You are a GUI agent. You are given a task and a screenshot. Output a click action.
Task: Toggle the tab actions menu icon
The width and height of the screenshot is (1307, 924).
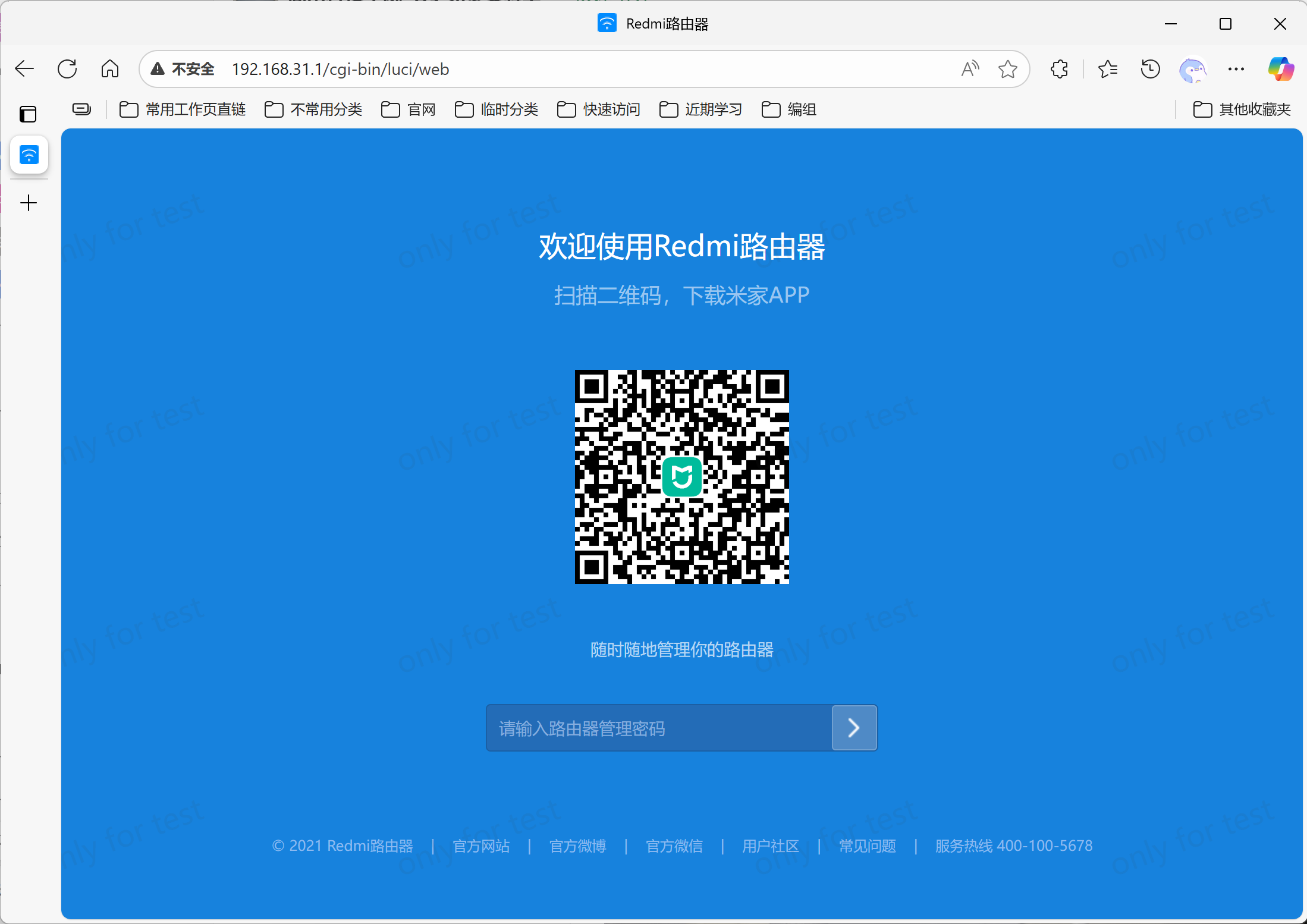(28, 114)
